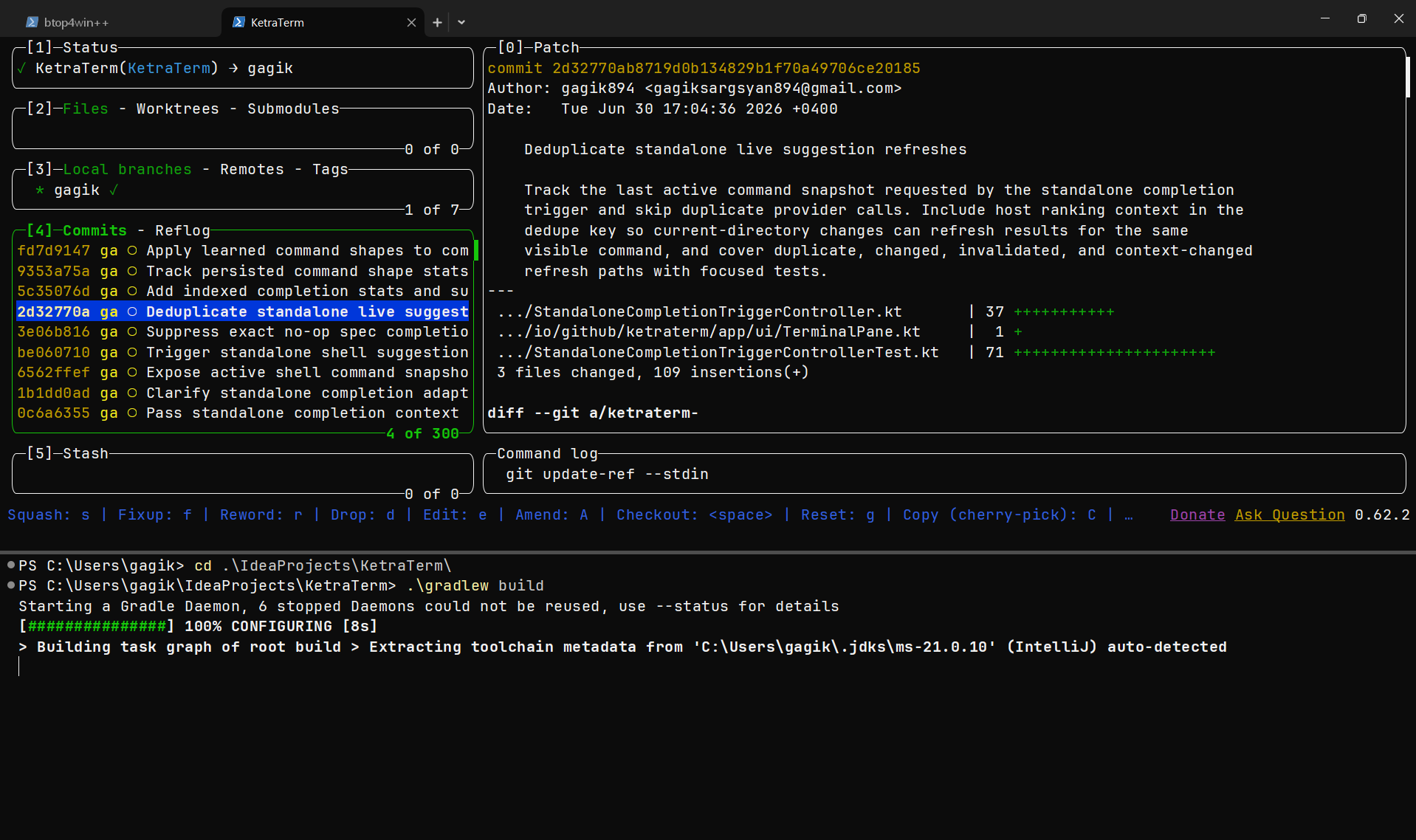Click the Donate link
1416x840 pixels.
tap(1197, 514)
